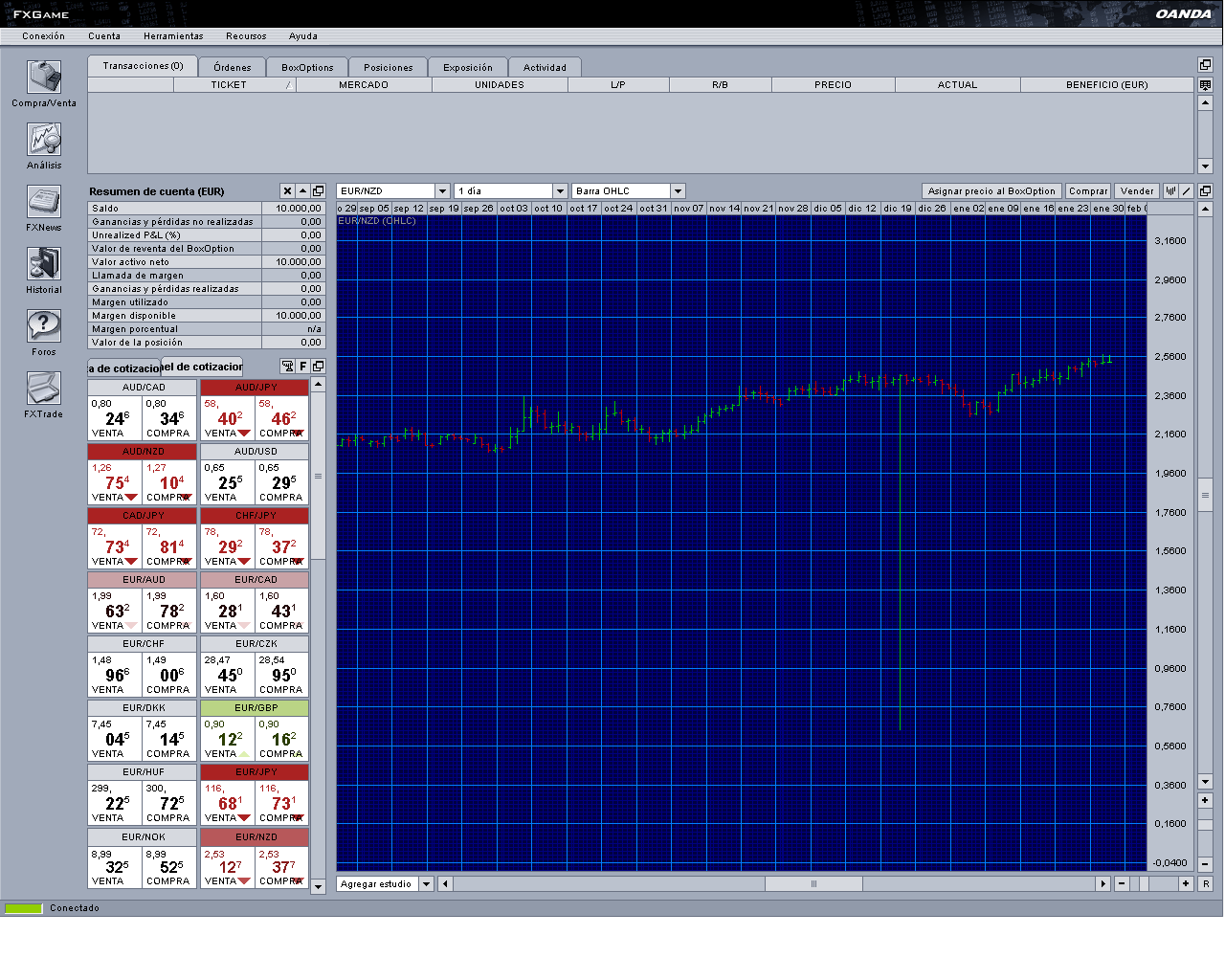Viewport: 1225px width, 980px height.
Task: Click Asignar precio al BoxOption button
Action: [x=991, y=191]
